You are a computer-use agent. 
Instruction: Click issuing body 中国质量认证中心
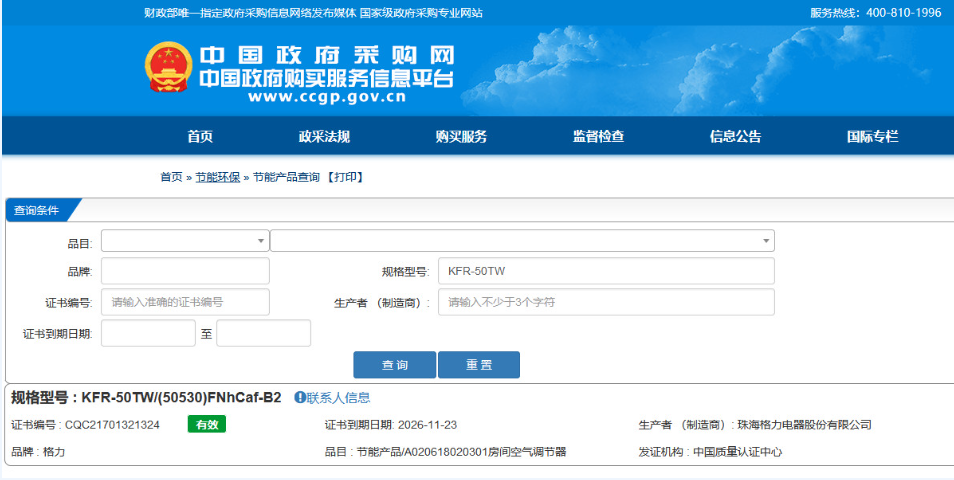pyautogui.click(x=737, y=452)
